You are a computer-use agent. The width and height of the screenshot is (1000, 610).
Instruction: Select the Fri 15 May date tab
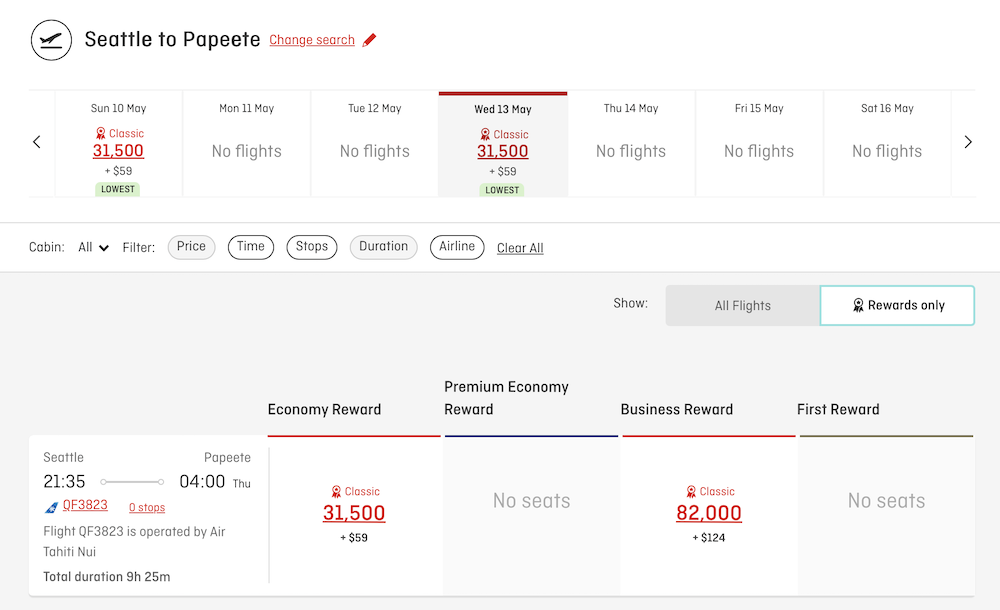point(759,144)
